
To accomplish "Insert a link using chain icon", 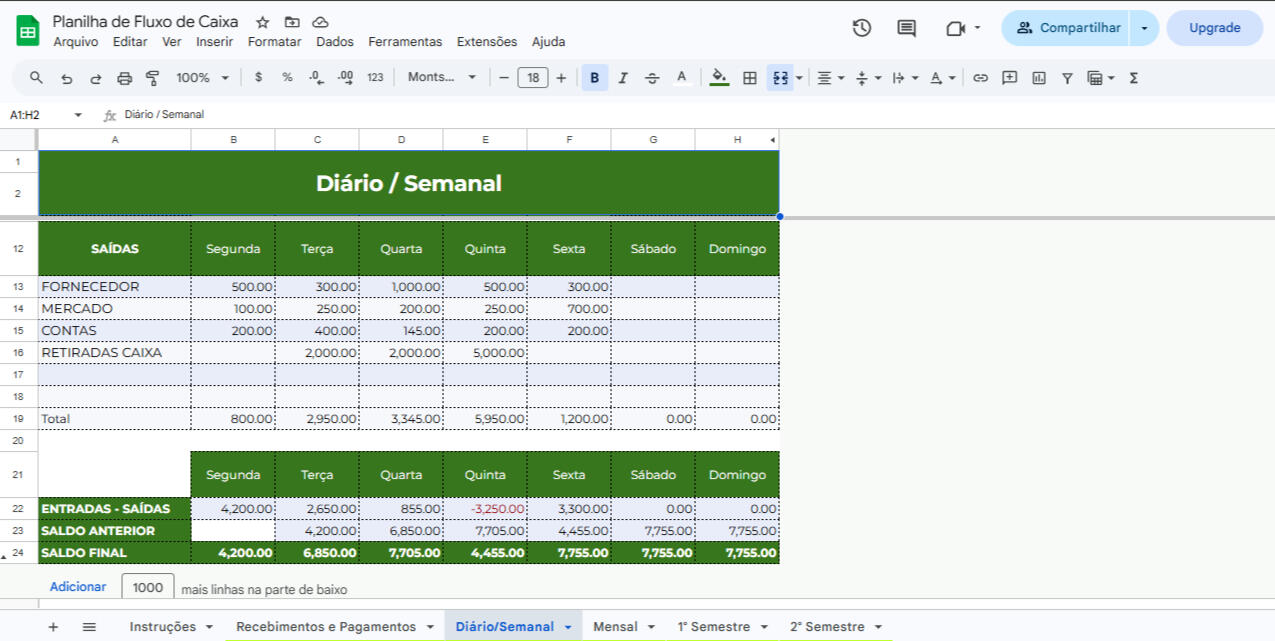I will pos(980,78).
